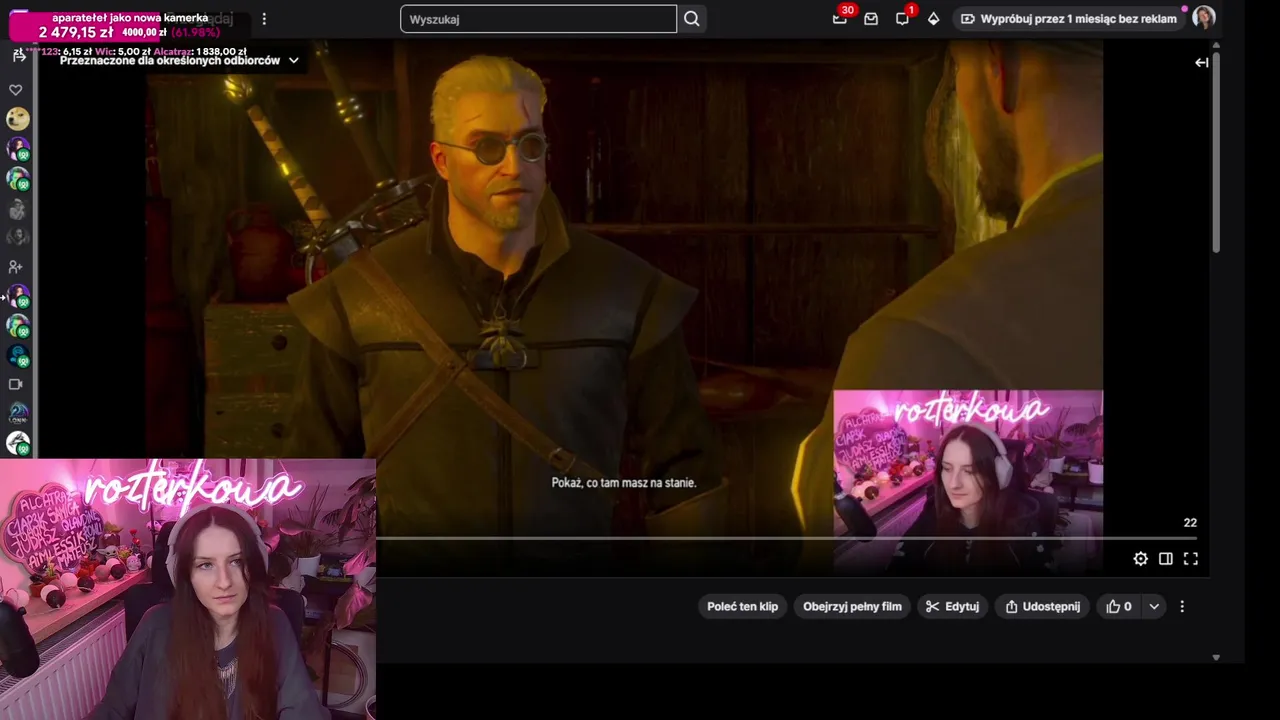
Task: Open the user profile avatar menu
Action: point(1204,18)
